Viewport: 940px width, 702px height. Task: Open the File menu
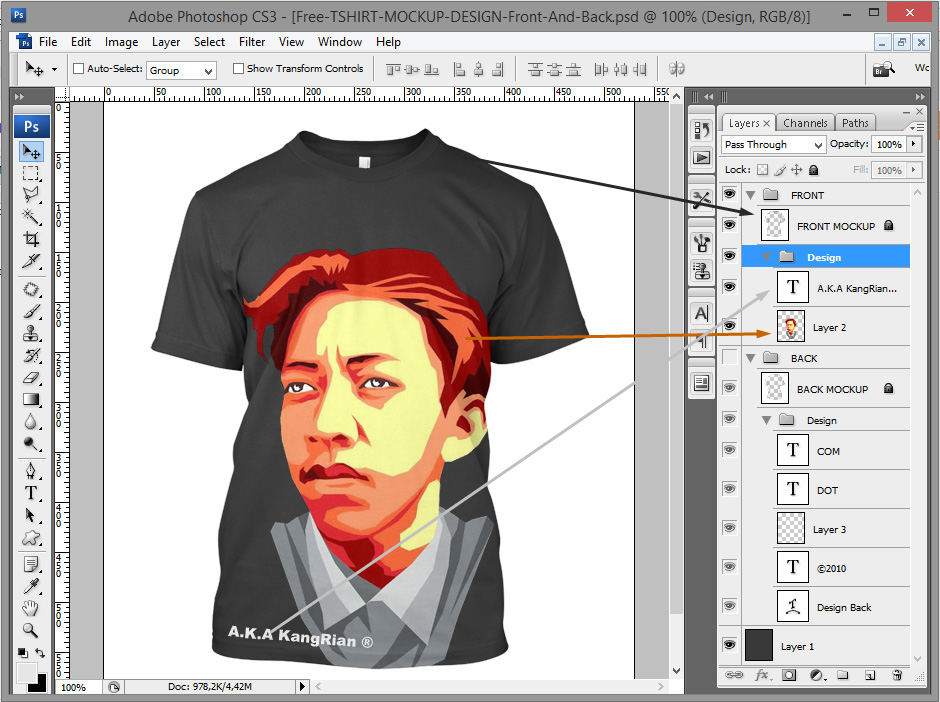pos(48,42)
